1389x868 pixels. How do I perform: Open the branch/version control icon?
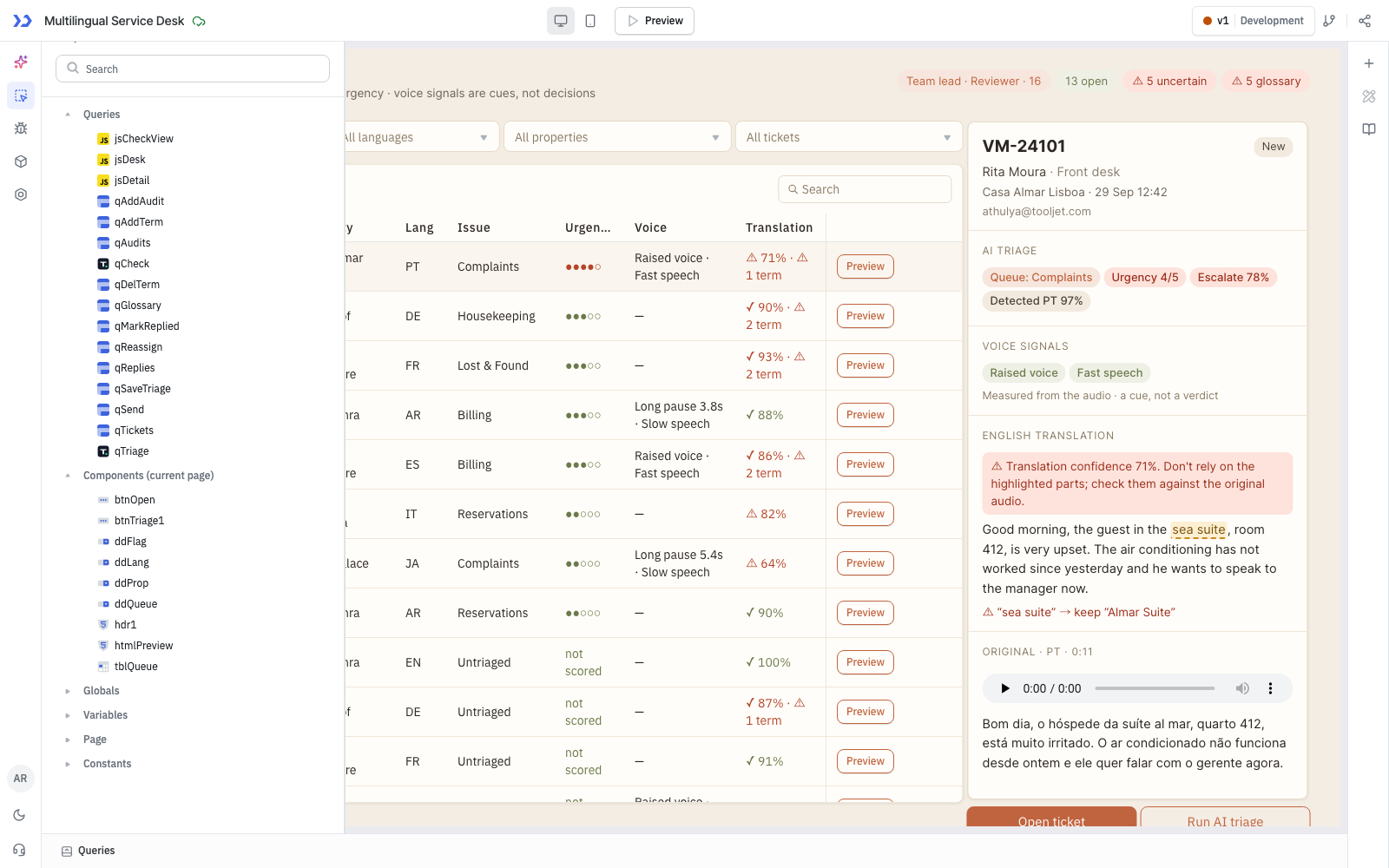coord(1329,21)
